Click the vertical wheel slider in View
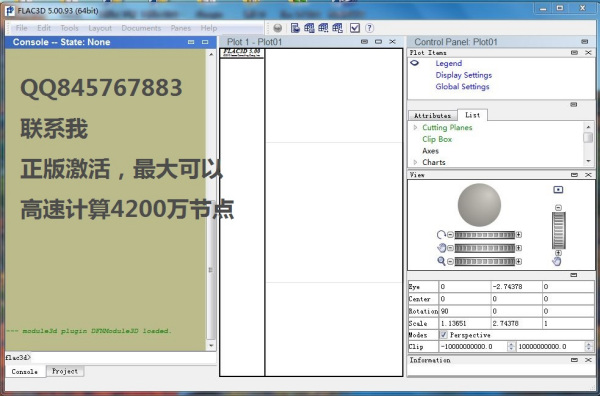The height and width of the screenshot is (396, 600). click(x=558, y=230)
